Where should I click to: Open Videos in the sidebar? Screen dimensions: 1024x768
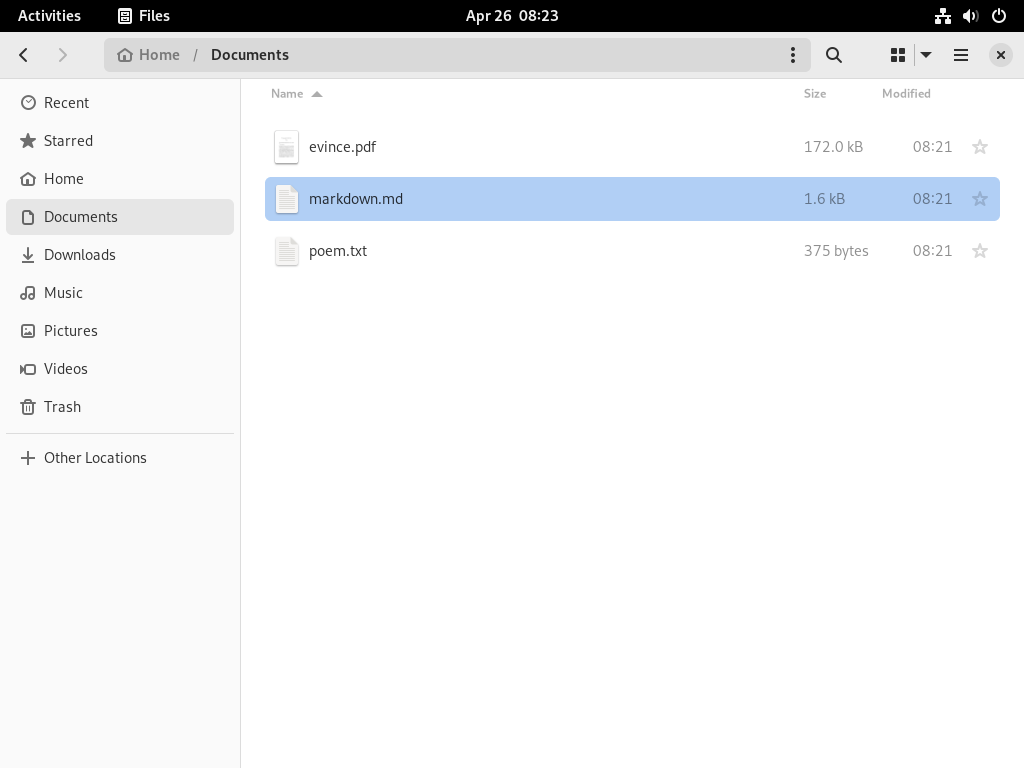coord(120,368)
